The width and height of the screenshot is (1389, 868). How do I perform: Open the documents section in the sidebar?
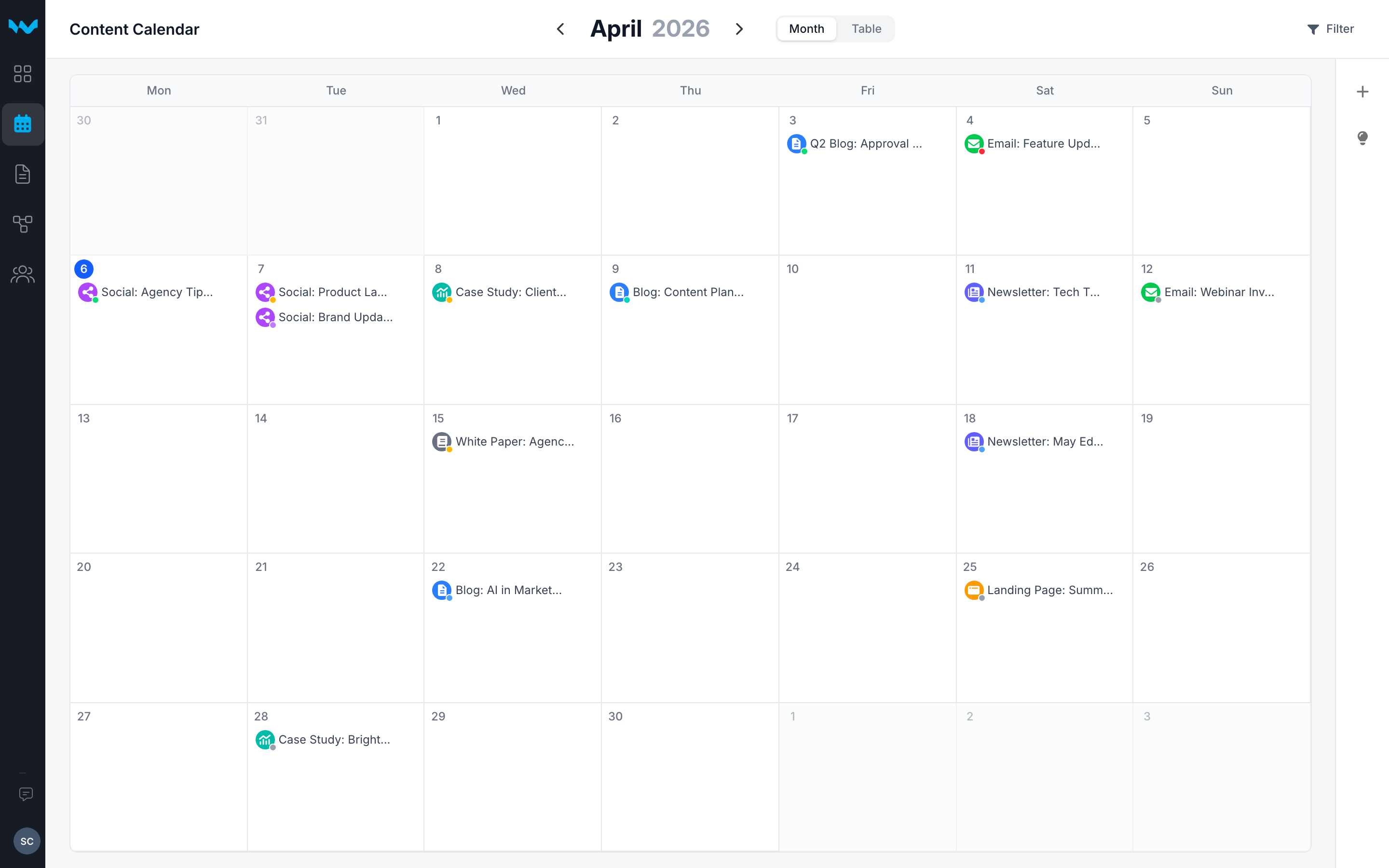click(x=23, y=174)
